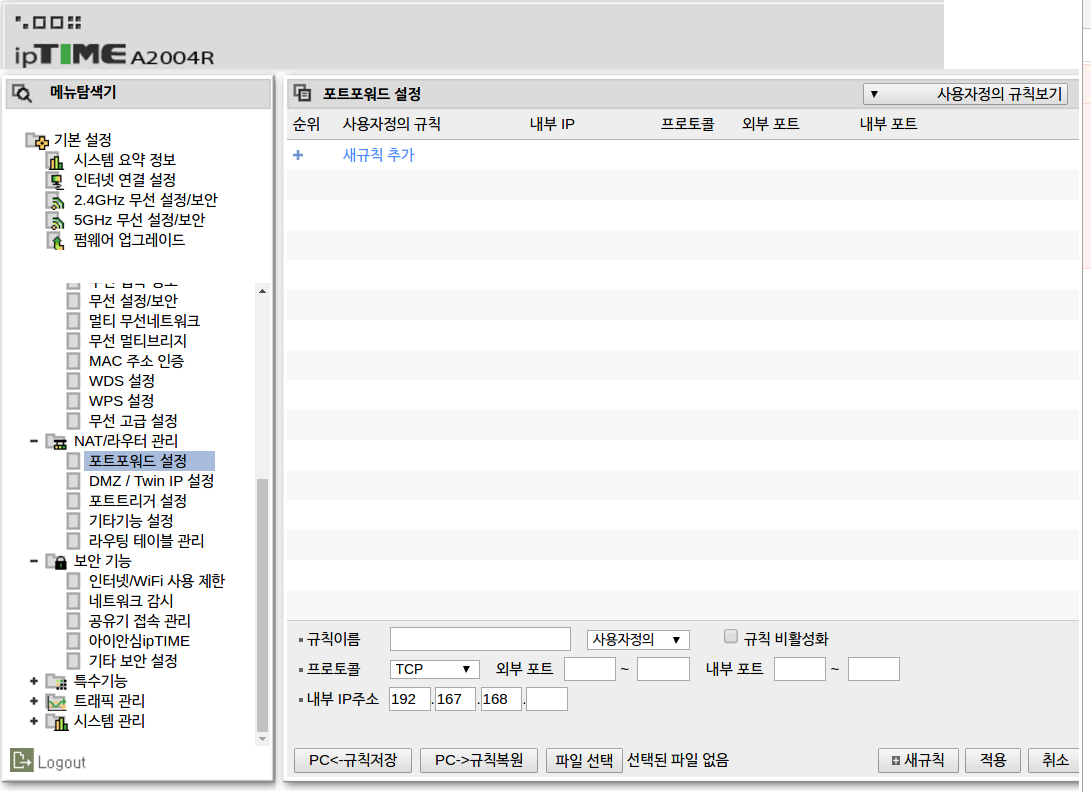This screenshot has width=1091, height=792.
Task: Open the 사용자정의 rule type dropdown
Action: pyautogui.click(x=638, y=640)
